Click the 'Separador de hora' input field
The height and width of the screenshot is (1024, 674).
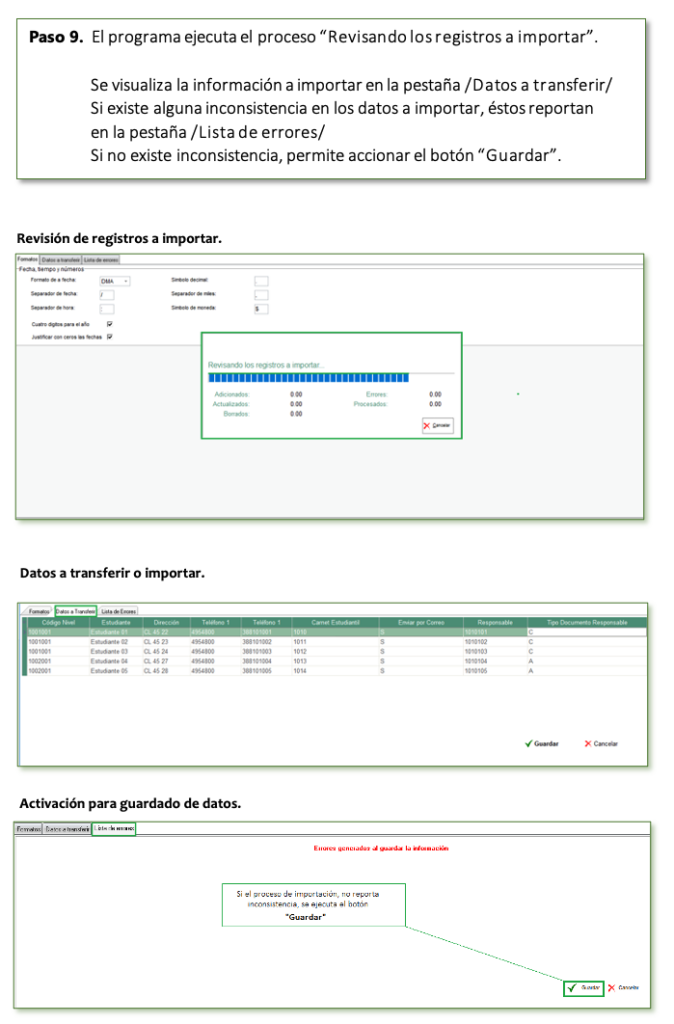click(107, 309)
